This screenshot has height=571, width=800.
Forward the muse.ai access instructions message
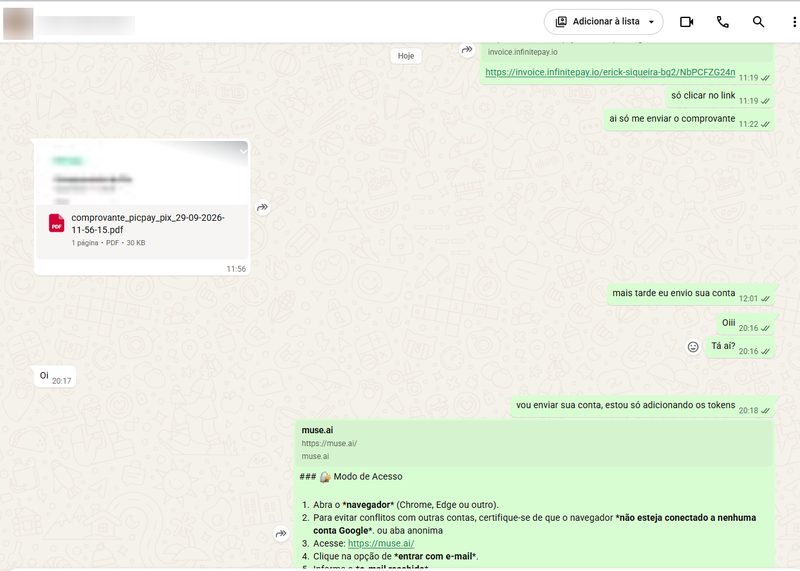coord(281,534)
